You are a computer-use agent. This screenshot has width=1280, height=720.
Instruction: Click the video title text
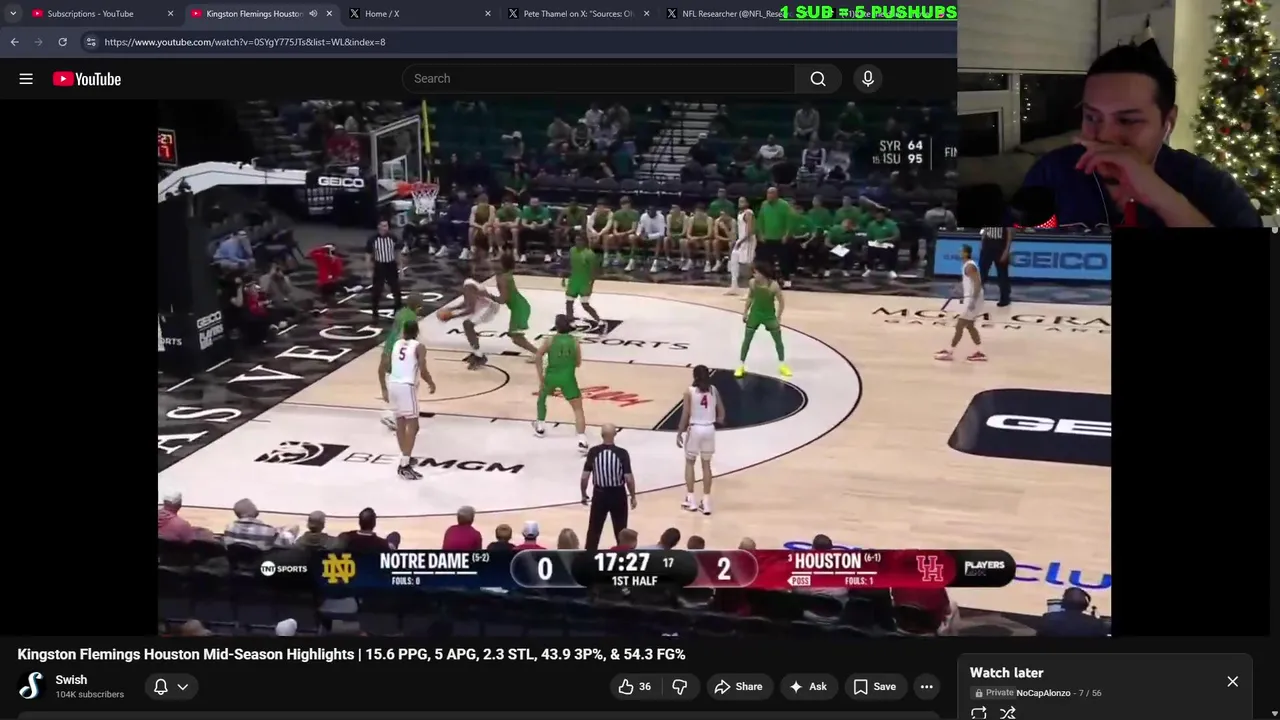351,654
